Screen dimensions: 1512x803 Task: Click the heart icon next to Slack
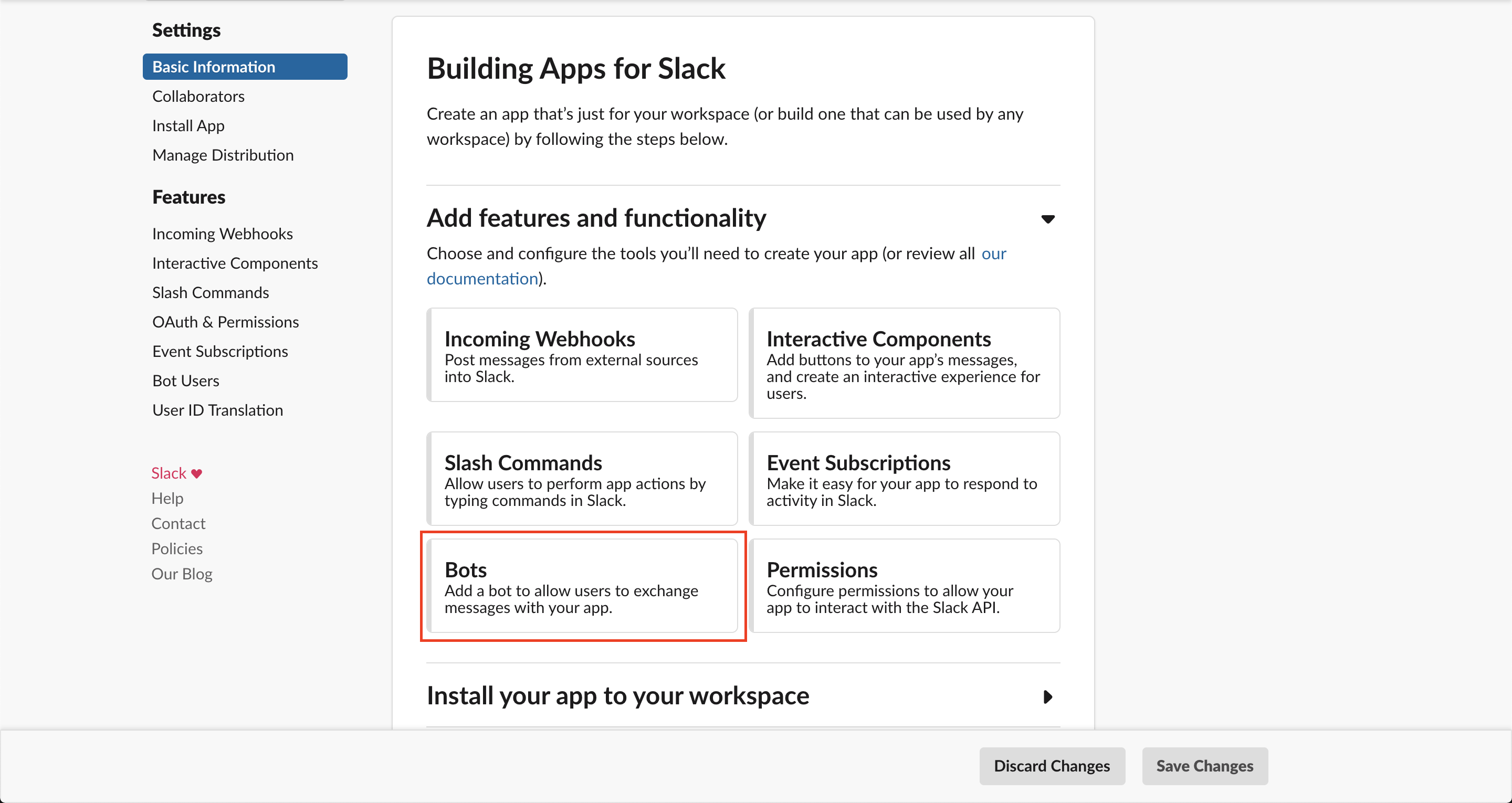(x=197, y=474)
